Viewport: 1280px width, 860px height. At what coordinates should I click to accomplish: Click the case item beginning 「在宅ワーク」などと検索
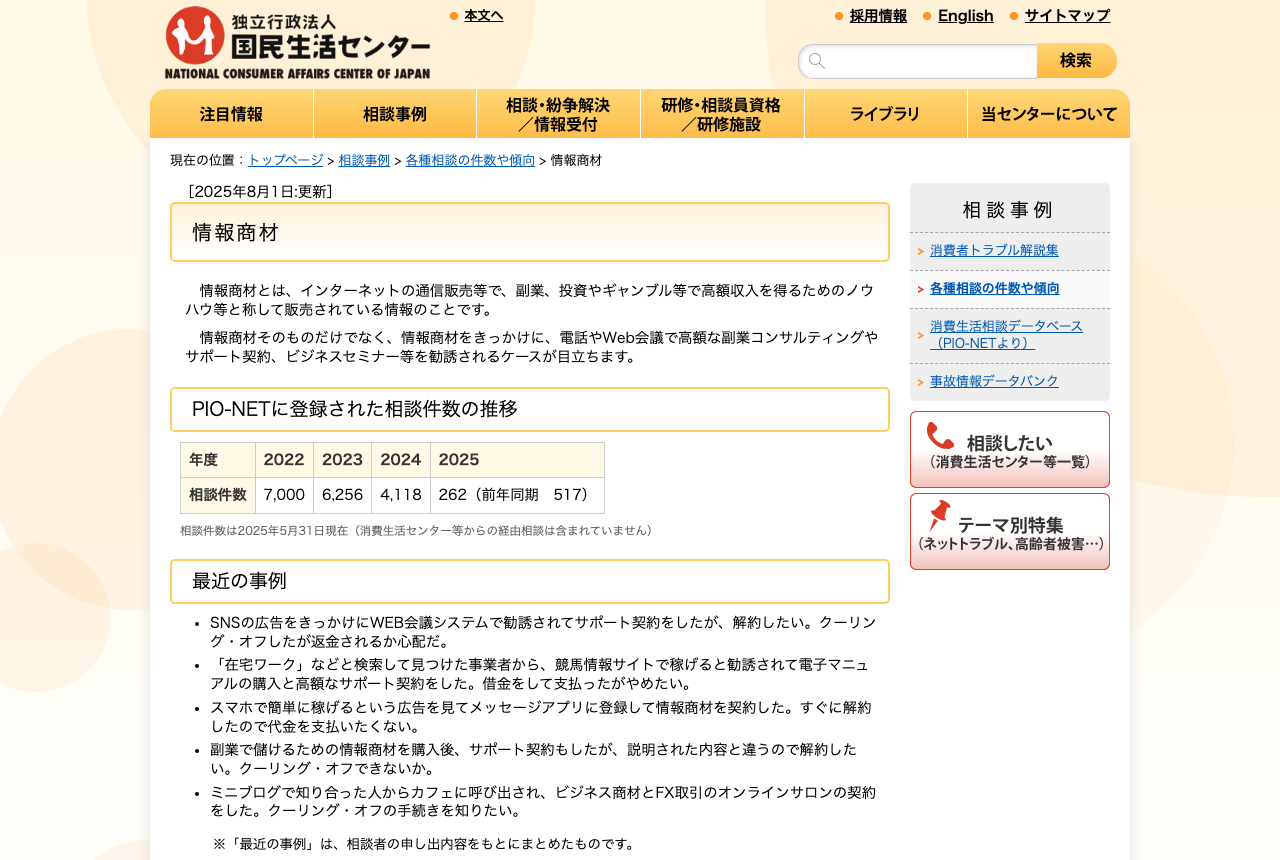(540, 674)
